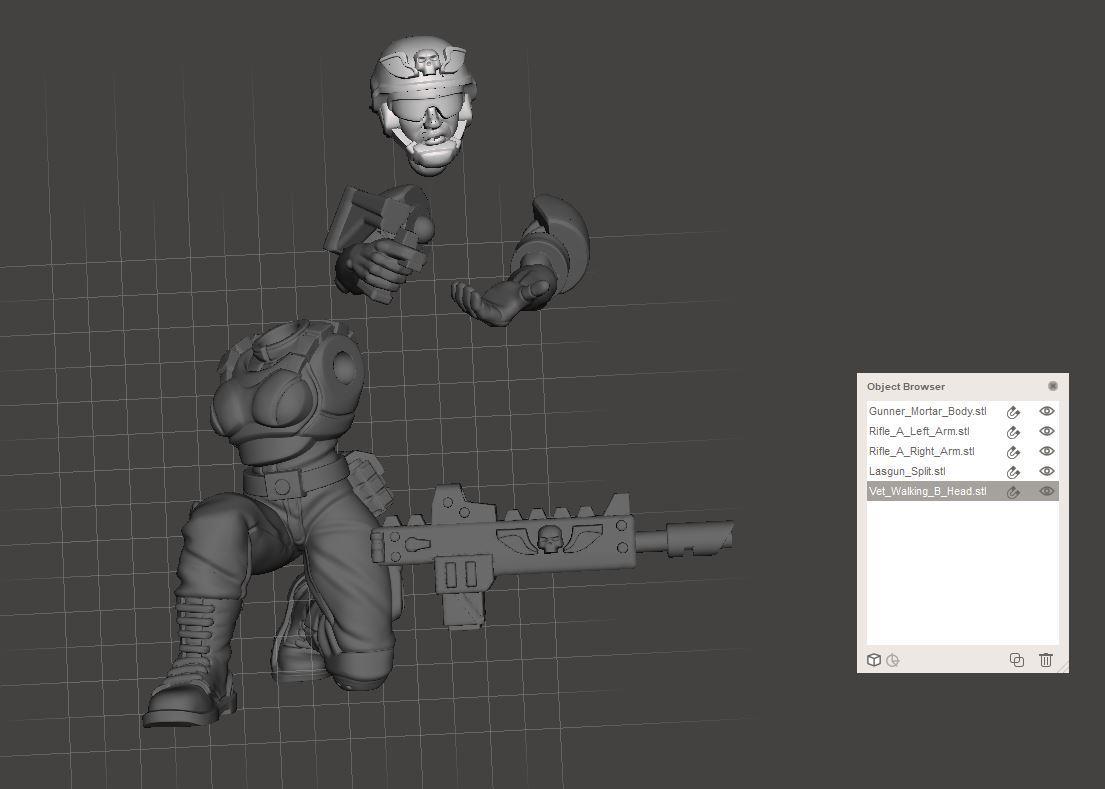
Task: Click the cube icon in Object Browser footer
Action: pyautogui.click(x=873, y=660)
